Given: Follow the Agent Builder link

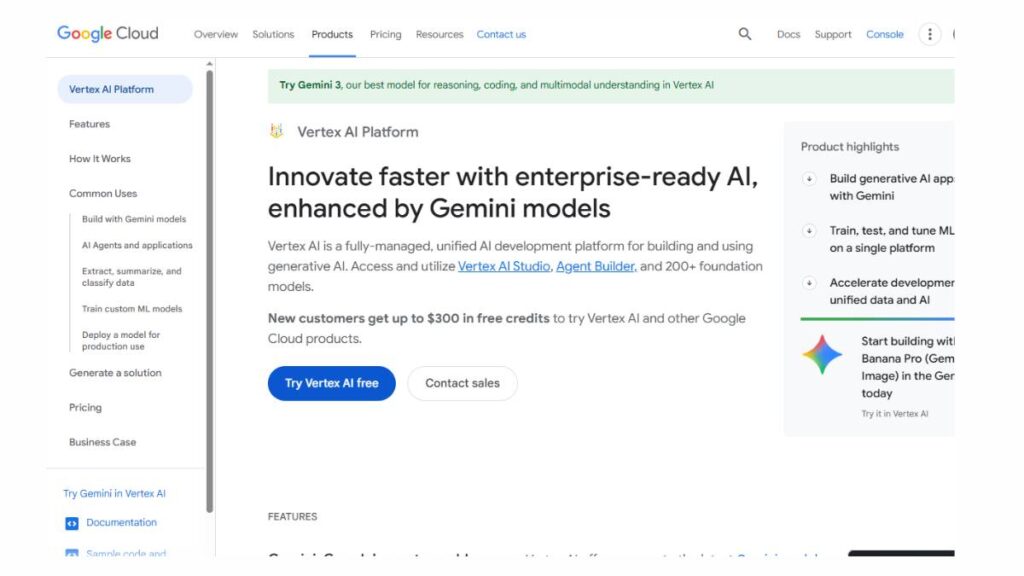Looking at the screenshot, I should [596, 266].
